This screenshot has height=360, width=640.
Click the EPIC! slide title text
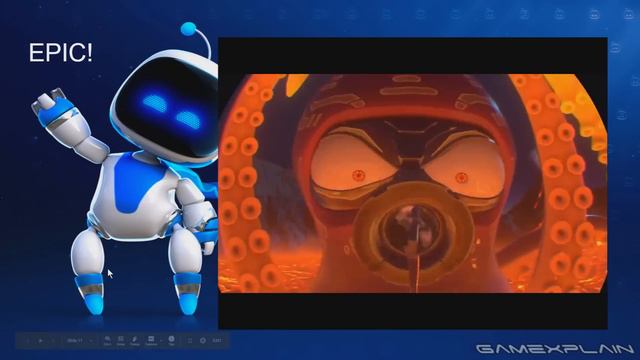[61, 53]
